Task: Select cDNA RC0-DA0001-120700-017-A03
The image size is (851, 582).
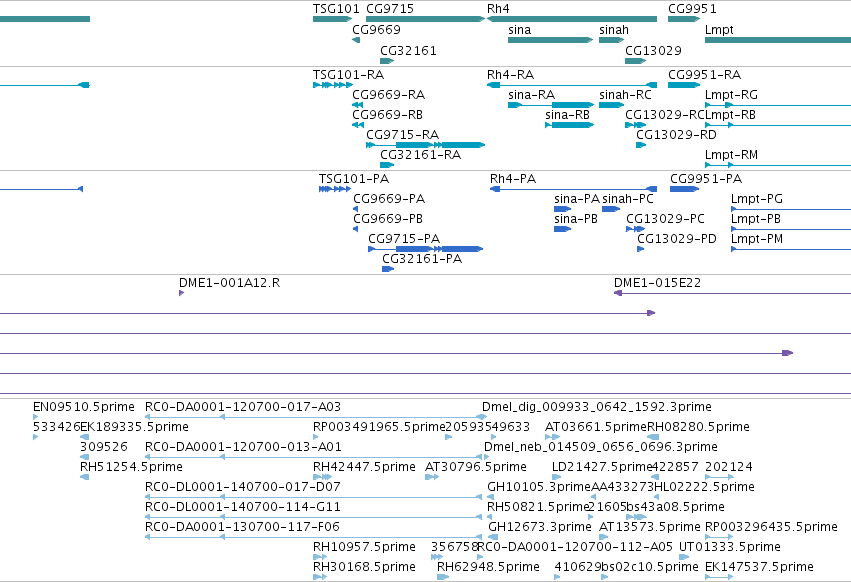Action: (x=316, y=417)
